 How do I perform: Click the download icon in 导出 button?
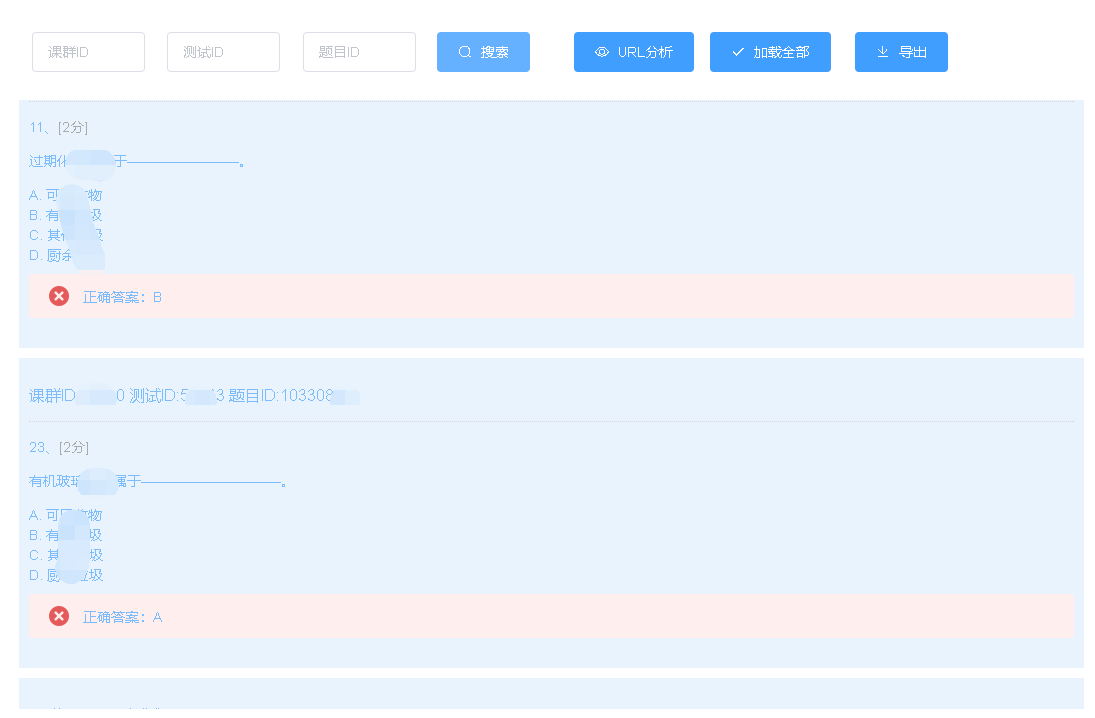883,52
